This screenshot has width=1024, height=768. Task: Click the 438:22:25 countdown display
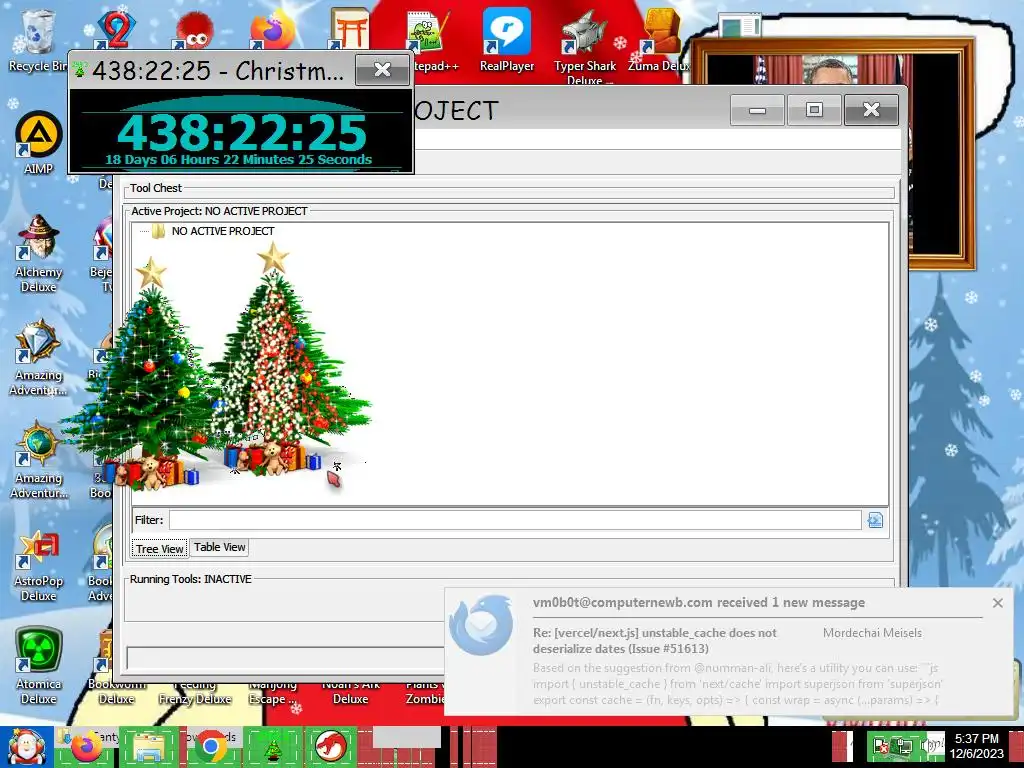click(x=242, y=132)
